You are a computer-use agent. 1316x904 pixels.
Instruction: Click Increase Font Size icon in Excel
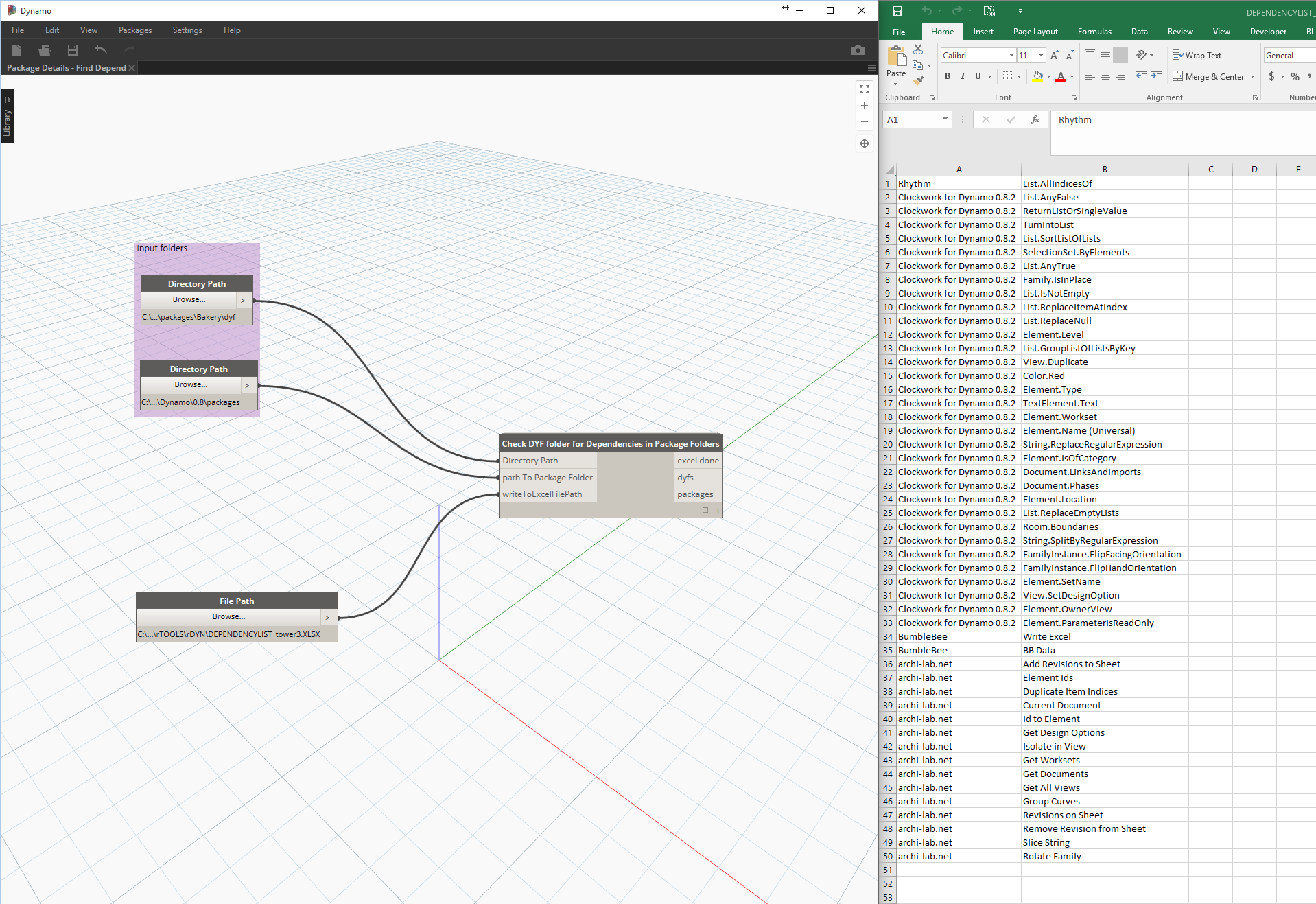click(x=1055, y=55)
